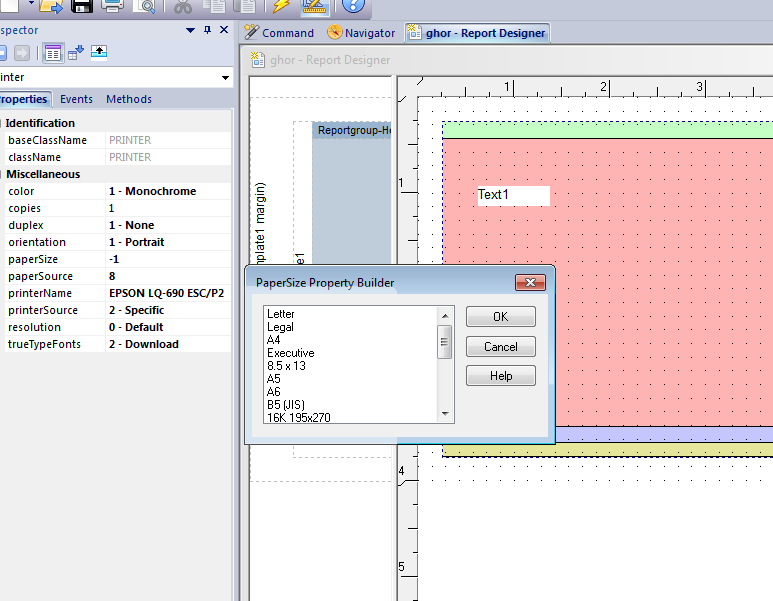Switch to the Navigator tab
This screenshot has width=773, height=601.
coord(361,33)
